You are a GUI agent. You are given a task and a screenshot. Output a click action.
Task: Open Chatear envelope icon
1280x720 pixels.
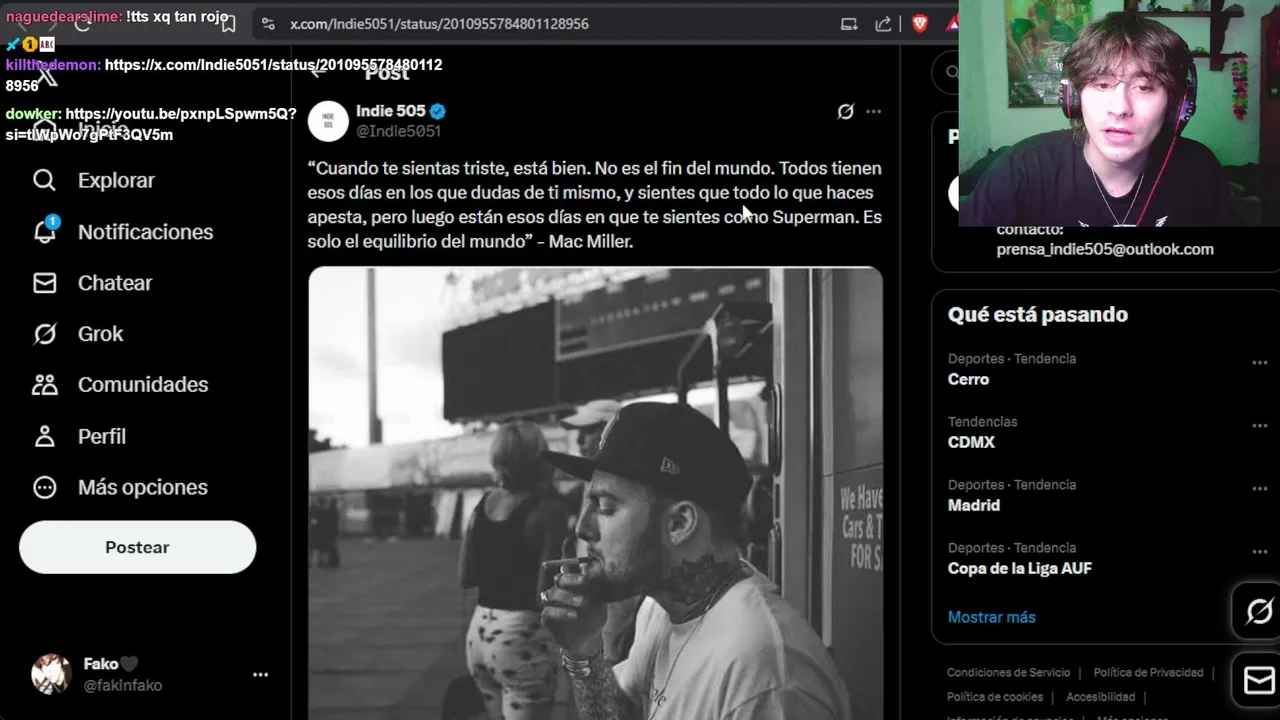coord(44,283)
